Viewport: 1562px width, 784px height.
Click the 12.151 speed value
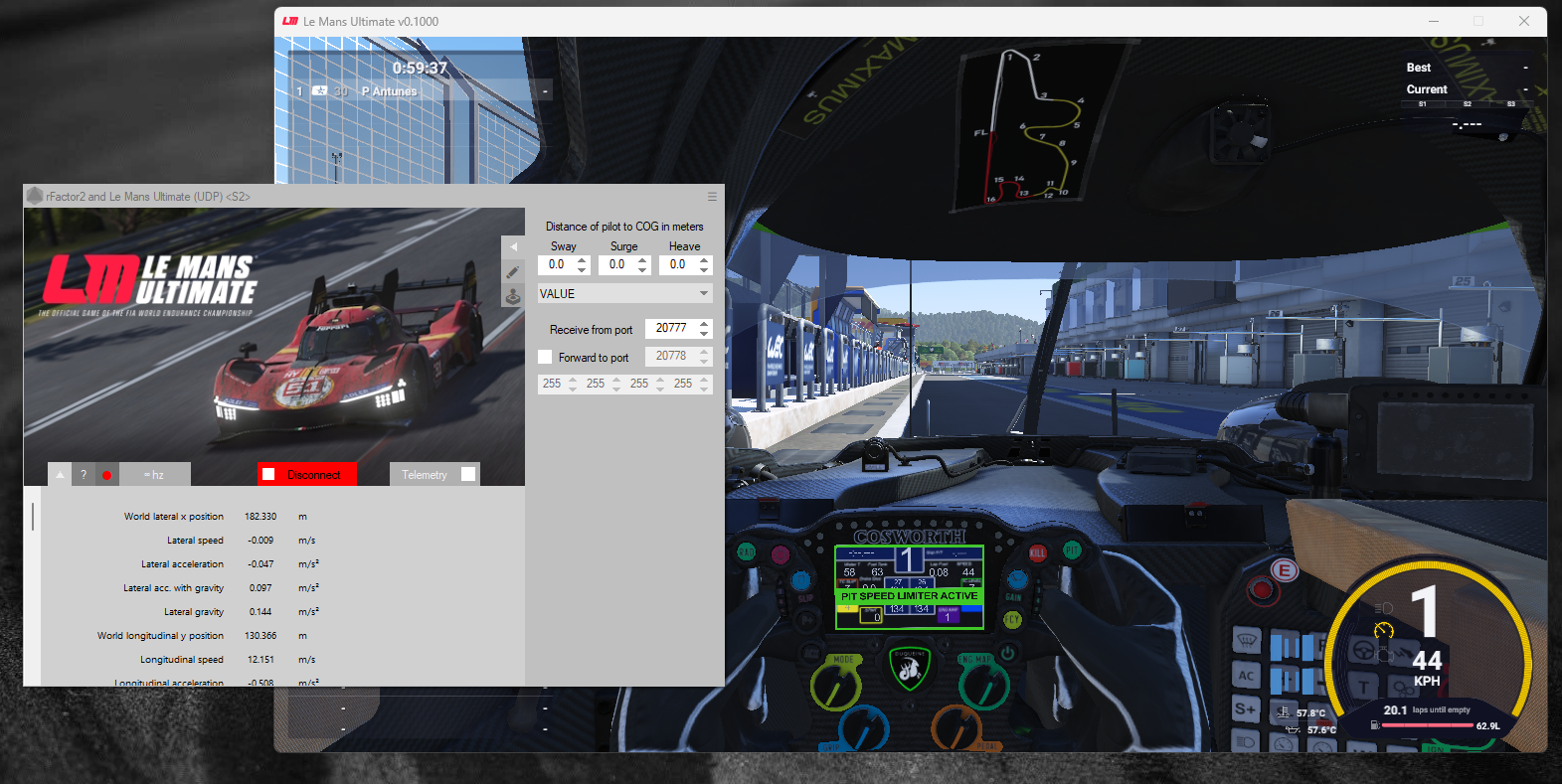(x=260, y=660)
